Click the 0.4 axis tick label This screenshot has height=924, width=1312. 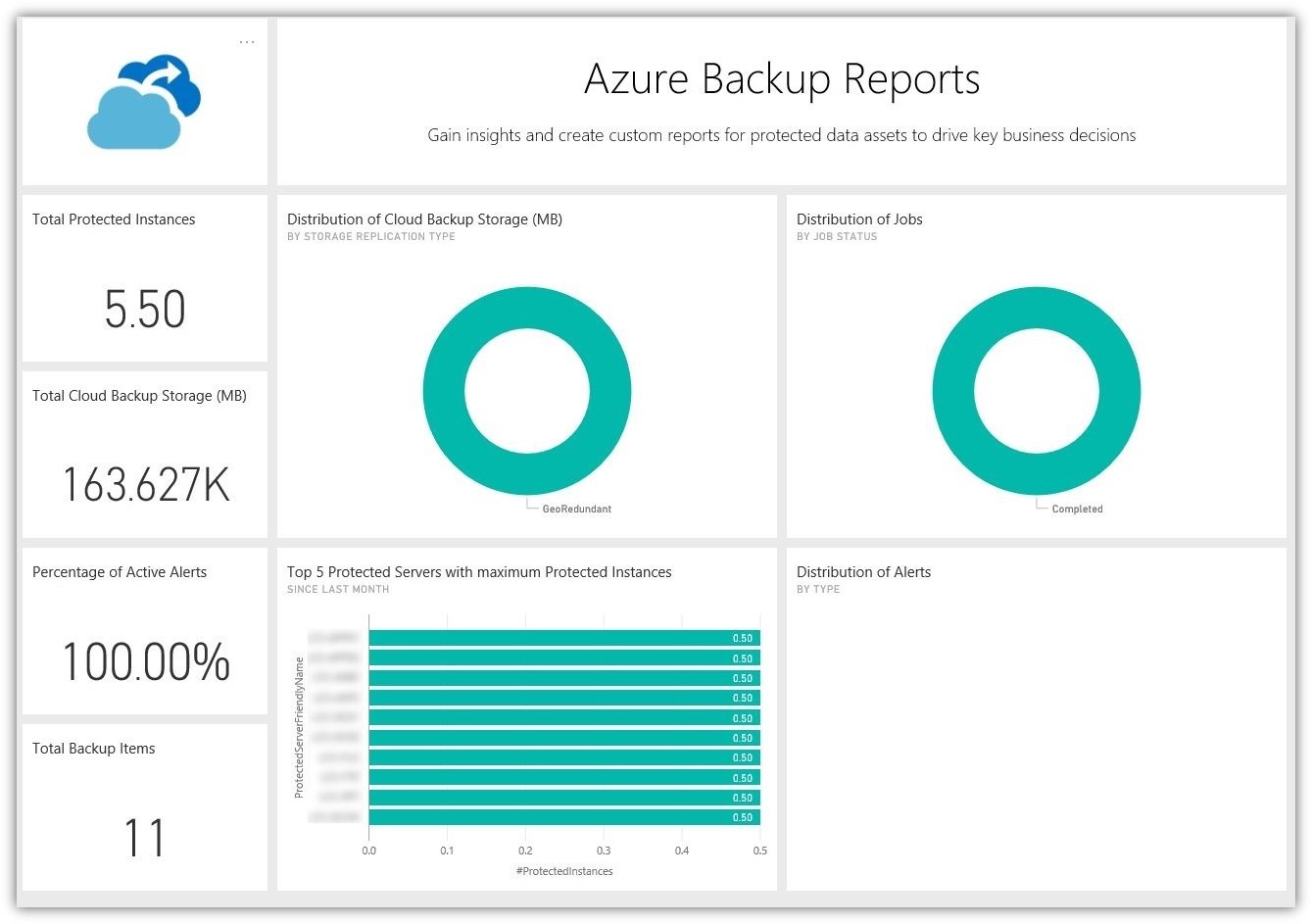(x=682, y=851)
